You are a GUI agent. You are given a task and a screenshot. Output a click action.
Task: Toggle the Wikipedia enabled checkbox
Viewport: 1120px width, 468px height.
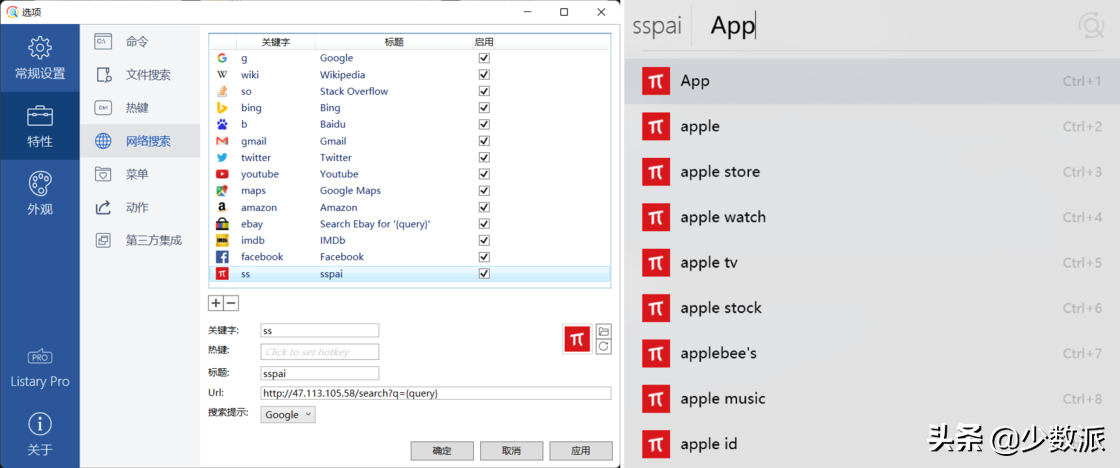tap(484, 74)
